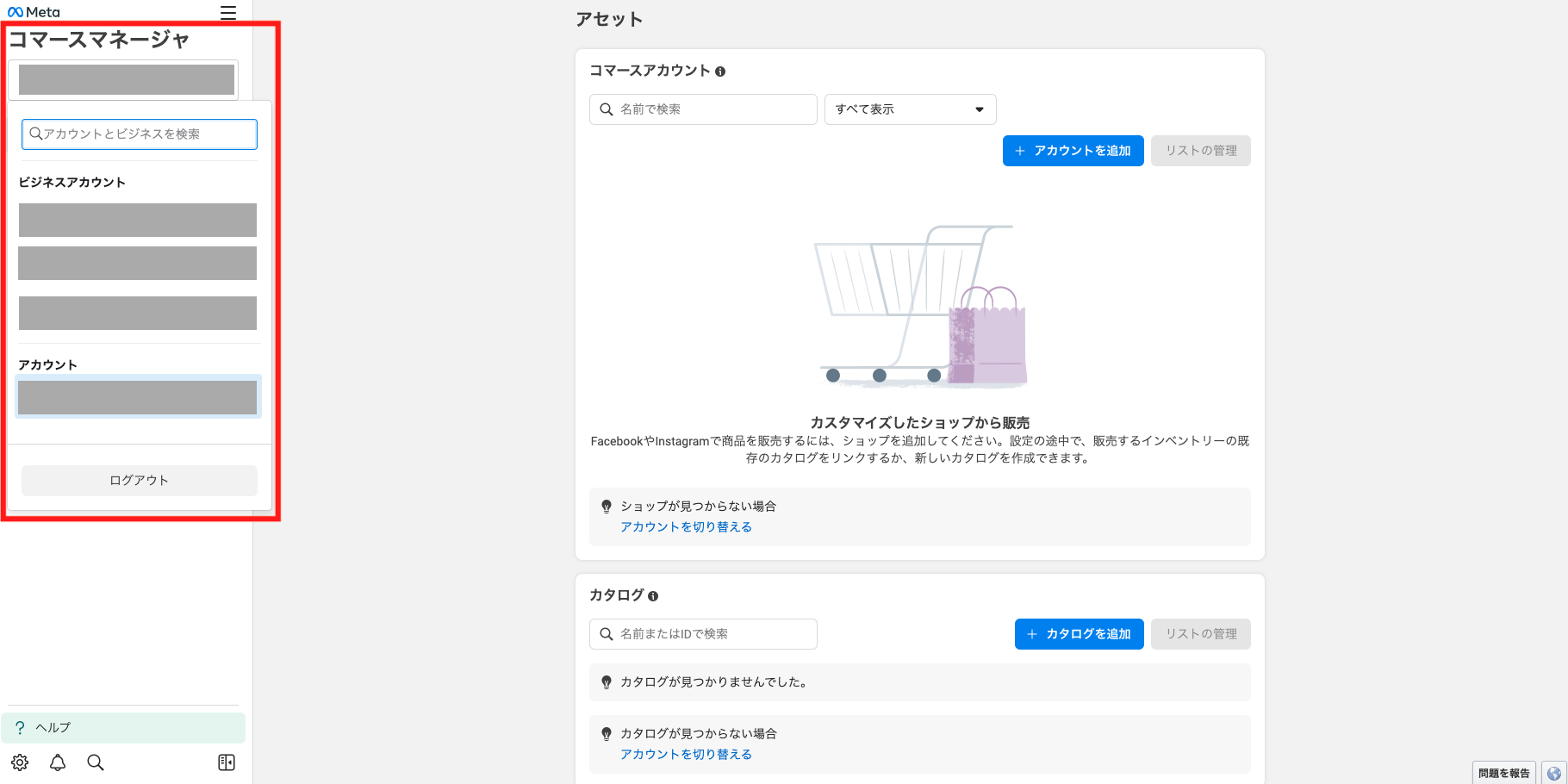Click the カタログ info icon
Screen dimensions: 1568x784
653,596
